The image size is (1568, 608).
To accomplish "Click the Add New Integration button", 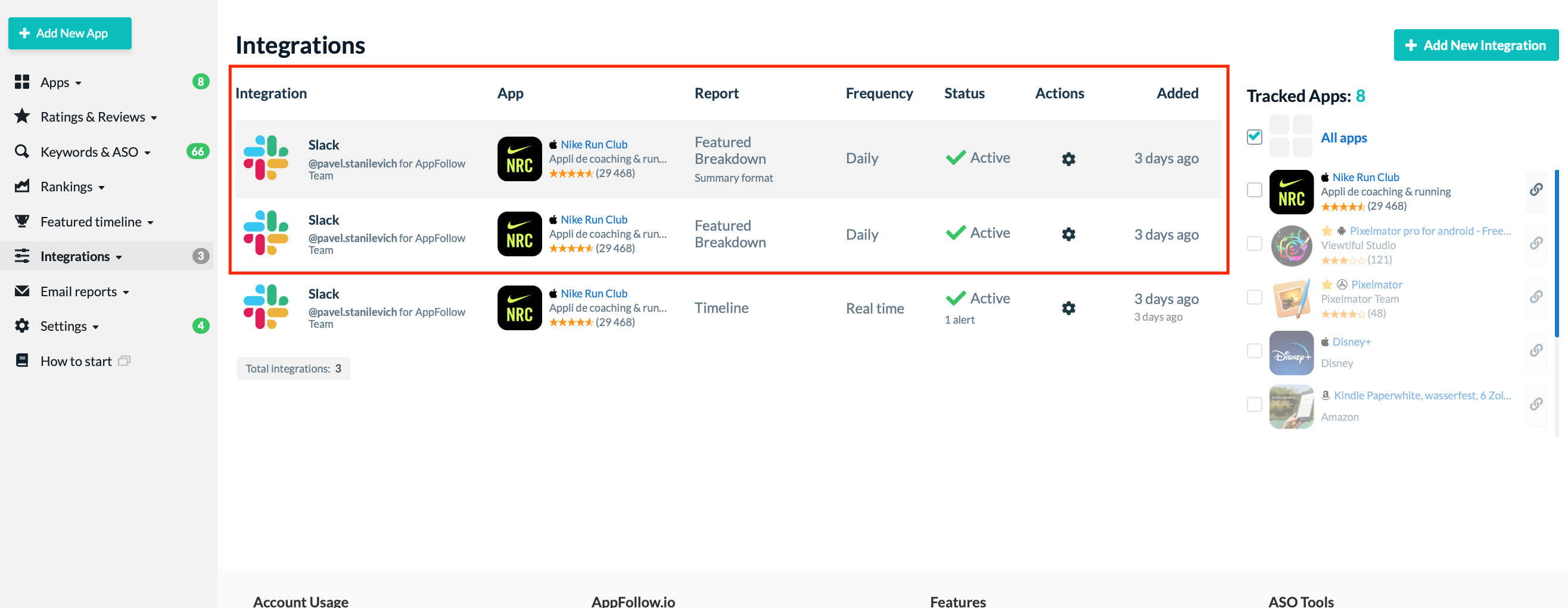I will [1476, 45].
